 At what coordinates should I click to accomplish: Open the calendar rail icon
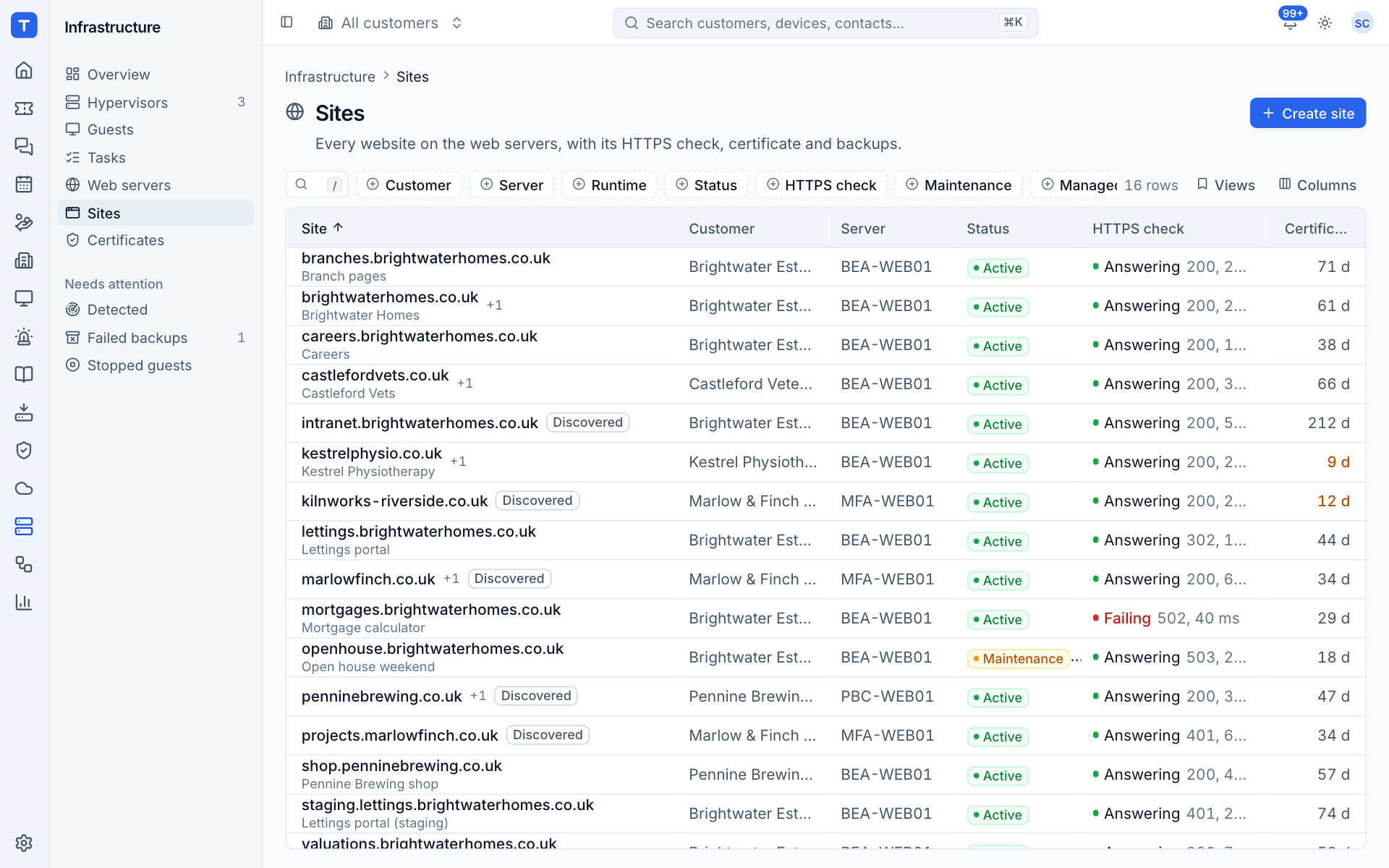24,184
